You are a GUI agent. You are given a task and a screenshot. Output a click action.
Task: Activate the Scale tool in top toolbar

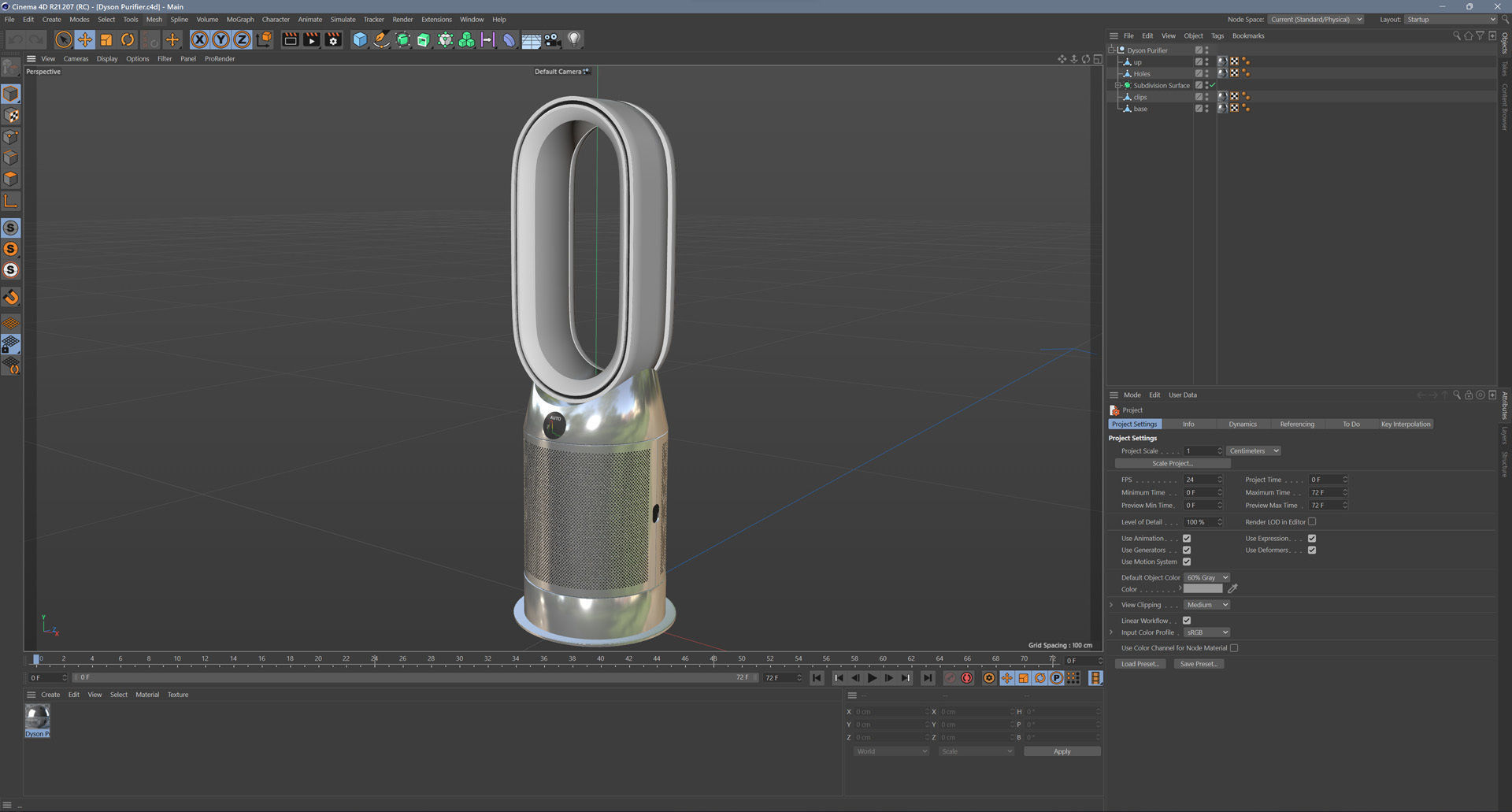pos(106,39)
